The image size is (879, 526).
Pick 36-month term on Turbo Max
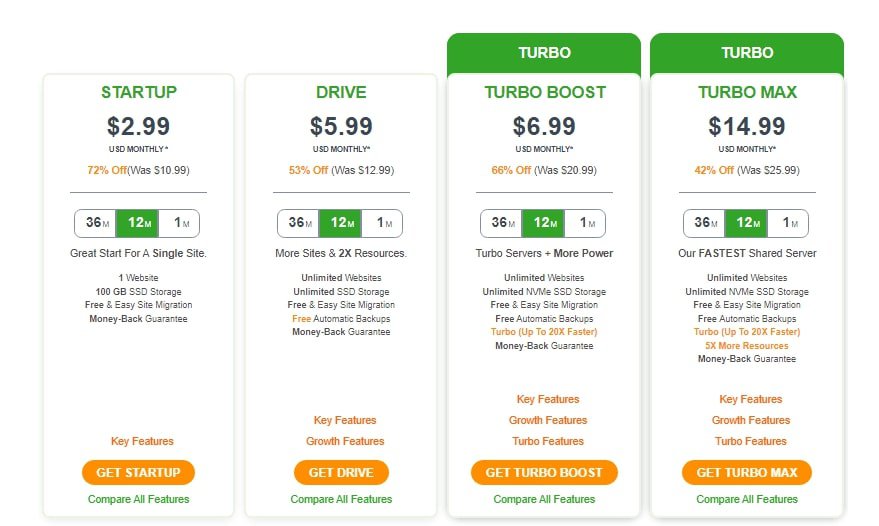pos(705,223)
